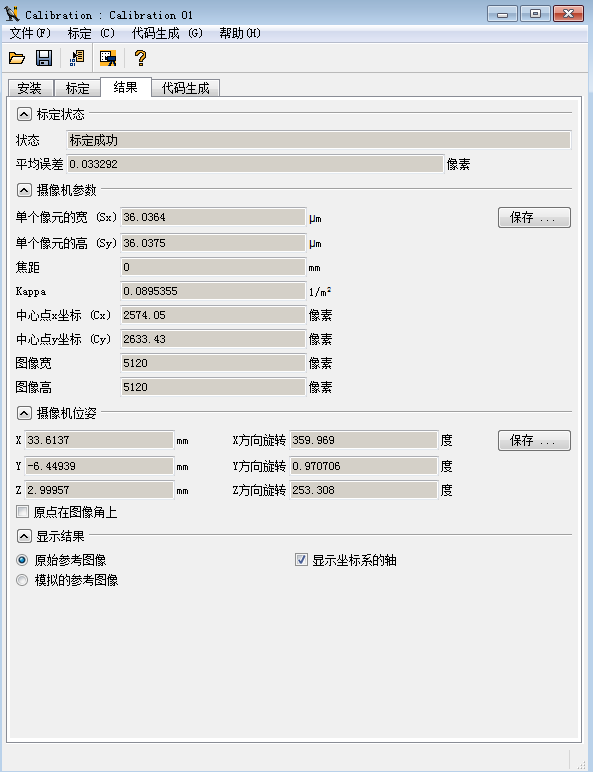This screenshot has height=772, width=593.
Task: Collapse the 显示结果 section
Action: click(24, 536)
